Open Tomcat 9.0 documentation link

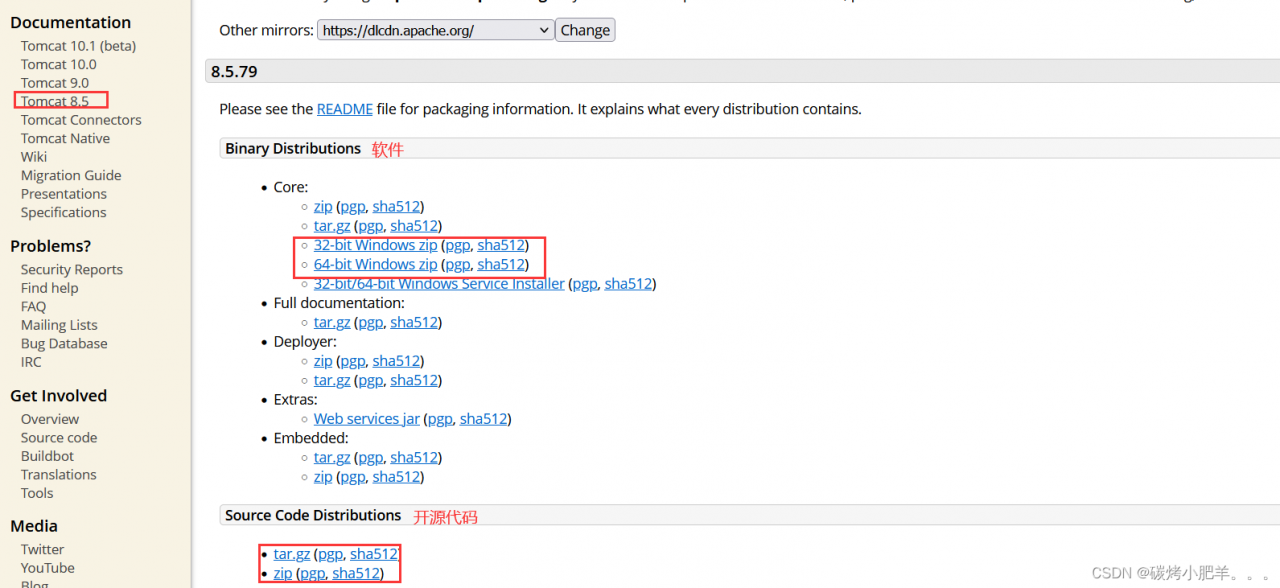(55, 83)
